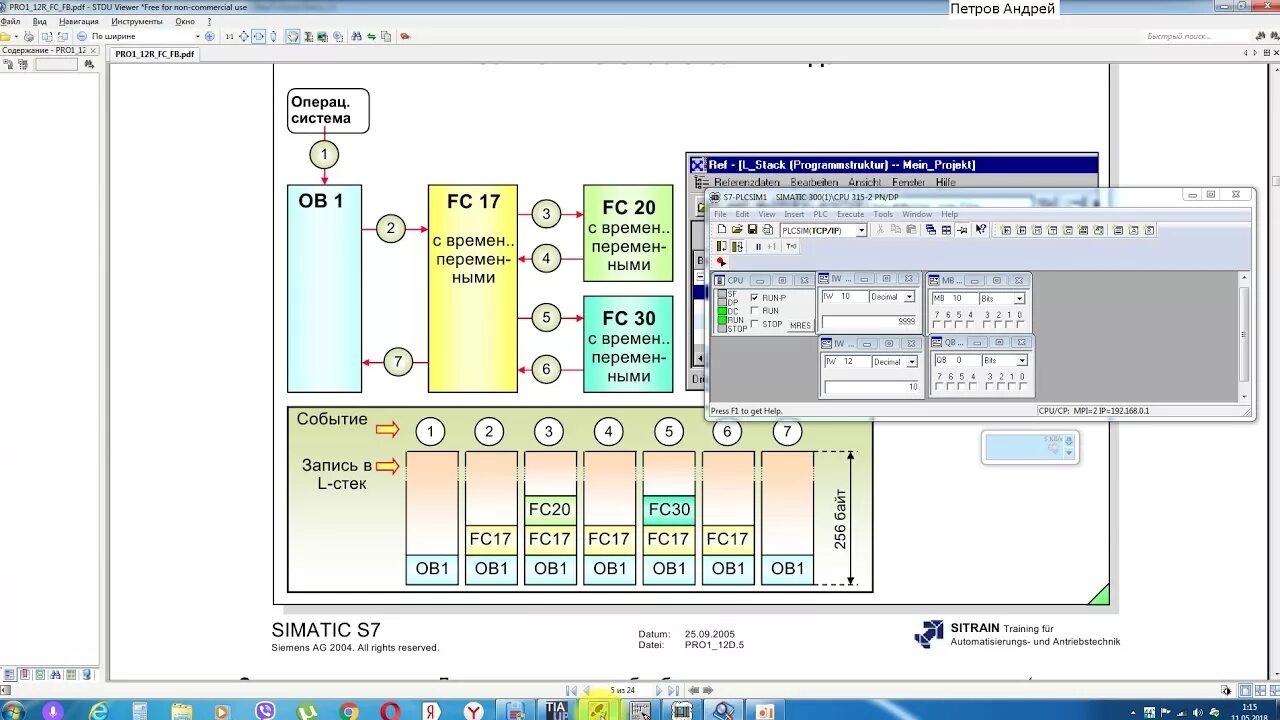This screenshot has width=1280, height=720.
Task: Click Open file icon in PLCSIM toolbar
Action: pos(737,229)
